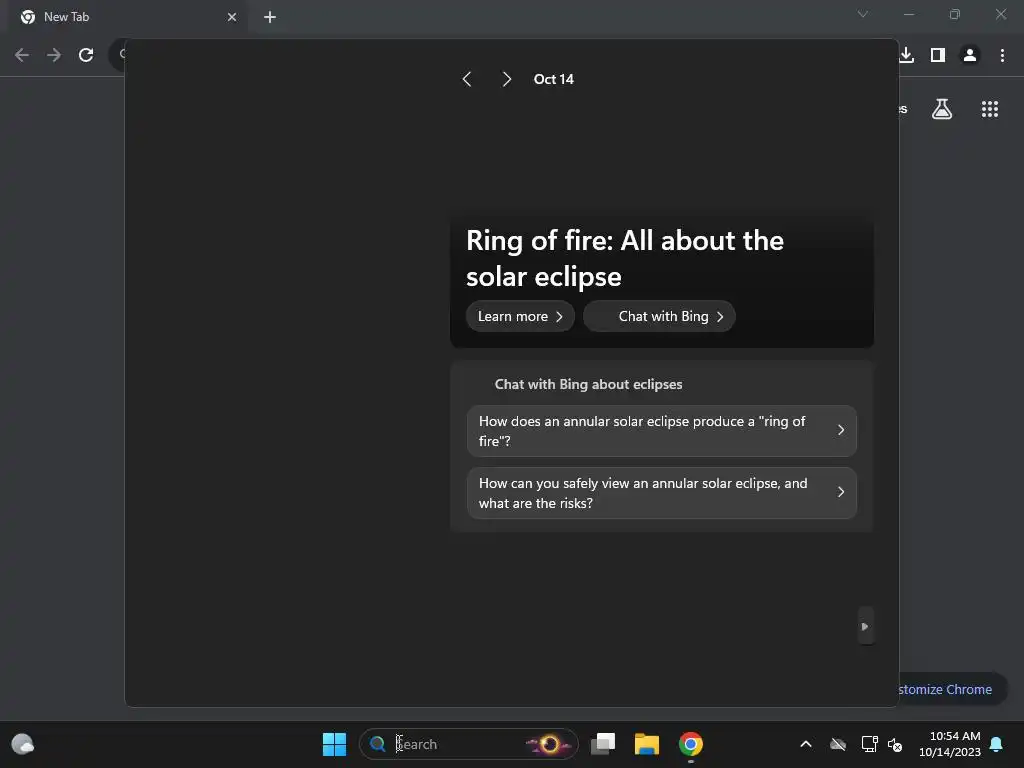This screenshot has height=768, width=1024.
Task: Open Chrome profile menu
Action: [x=970, y=55]
